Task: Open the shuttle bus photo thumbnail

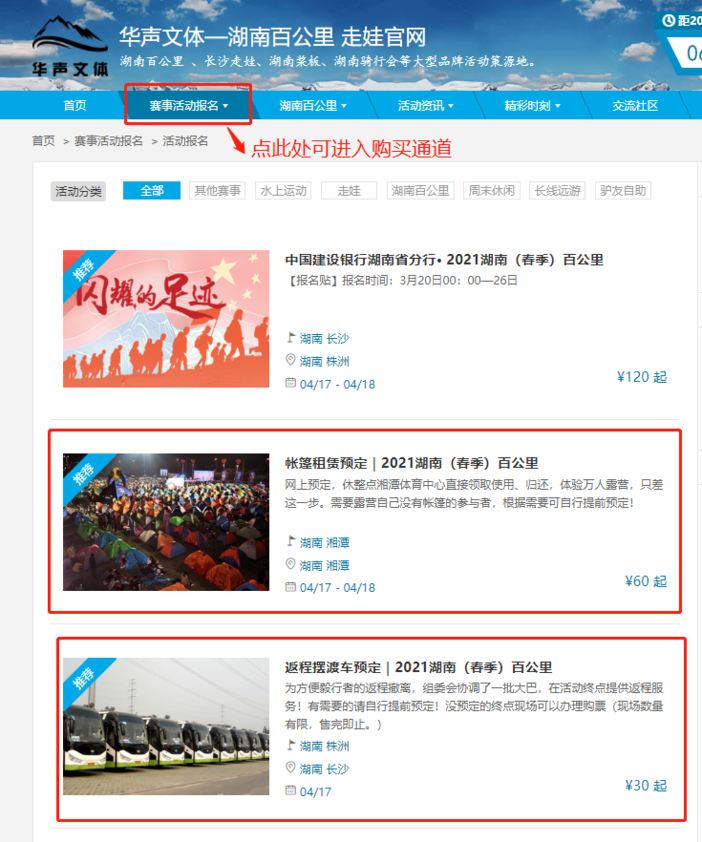Action: [166, 726]
